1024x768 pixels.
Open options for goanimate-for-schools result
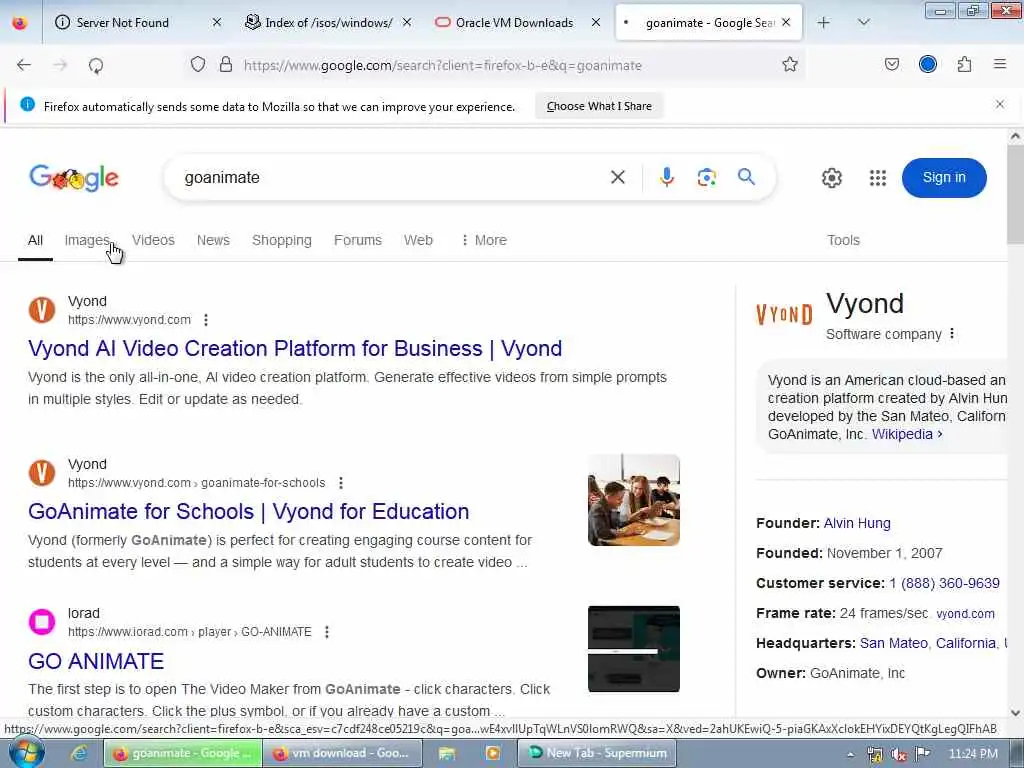coord(340,483)
